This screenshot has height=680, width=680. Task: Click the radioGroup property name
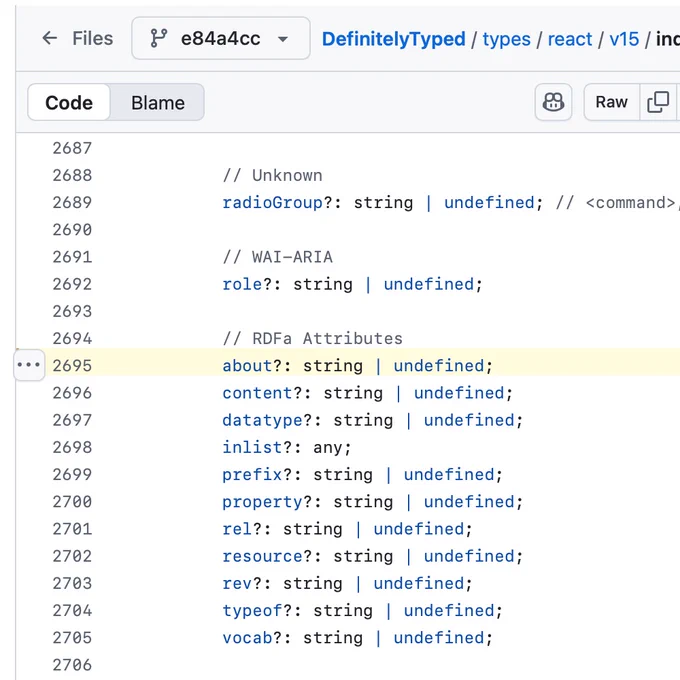pyautogui.click(x=272, y=203)
